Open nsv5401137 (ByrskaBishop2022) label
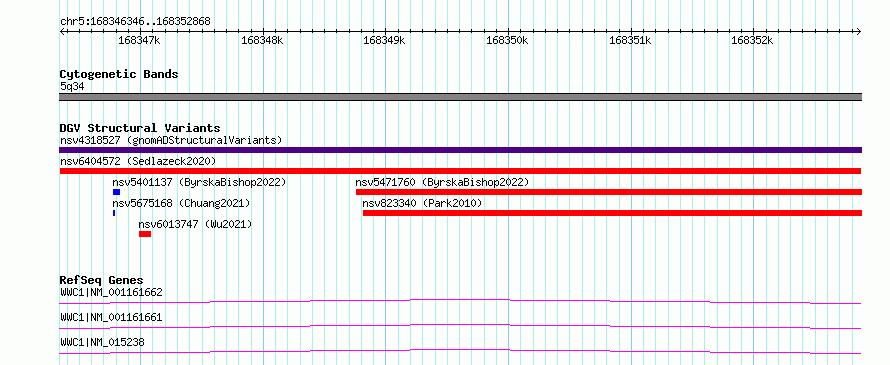The width and height of the screenshot is (890, 365). click(199, 182)
